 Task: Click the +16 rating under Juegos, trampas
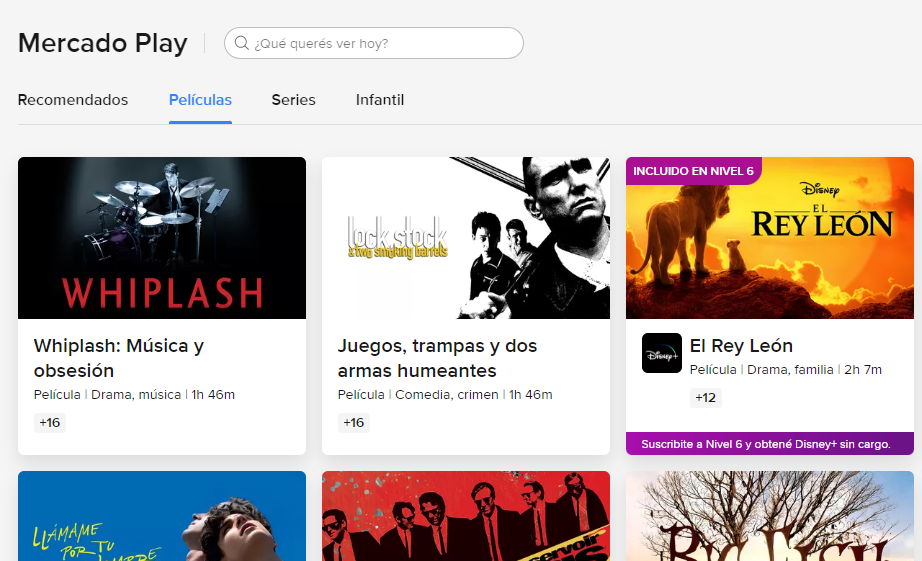click(353, 422)
